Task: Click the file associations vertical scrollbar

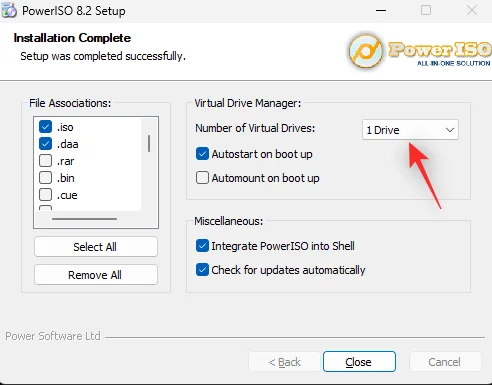Action: [149, 144]
